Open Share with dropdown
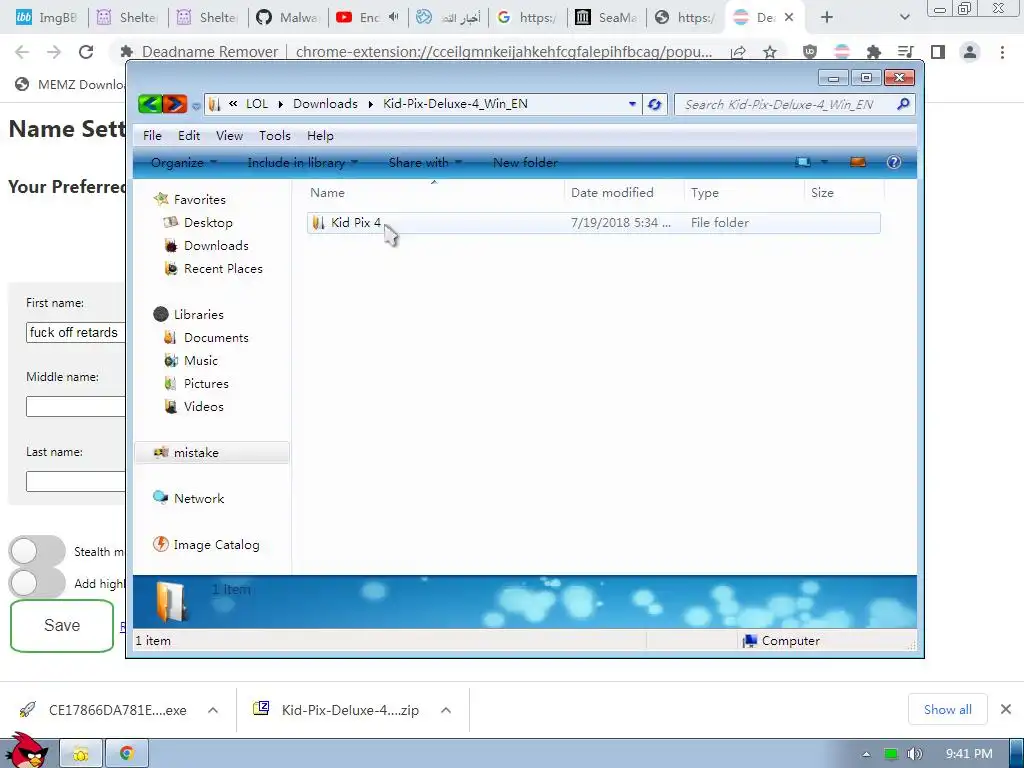Screen dimensions: 1024x768 [425, 163]
